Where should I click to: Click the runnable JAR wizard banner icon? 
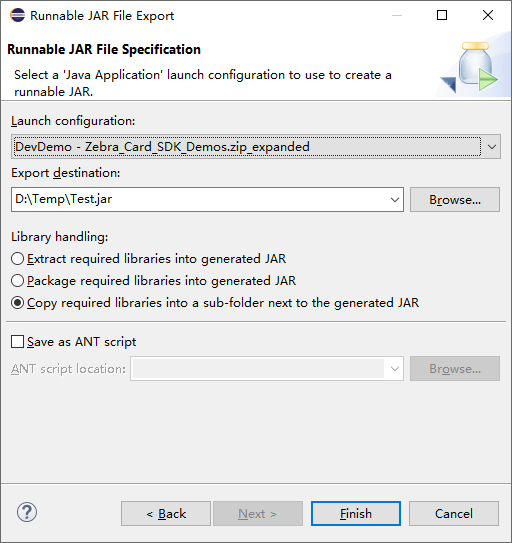tap(469, 68)
